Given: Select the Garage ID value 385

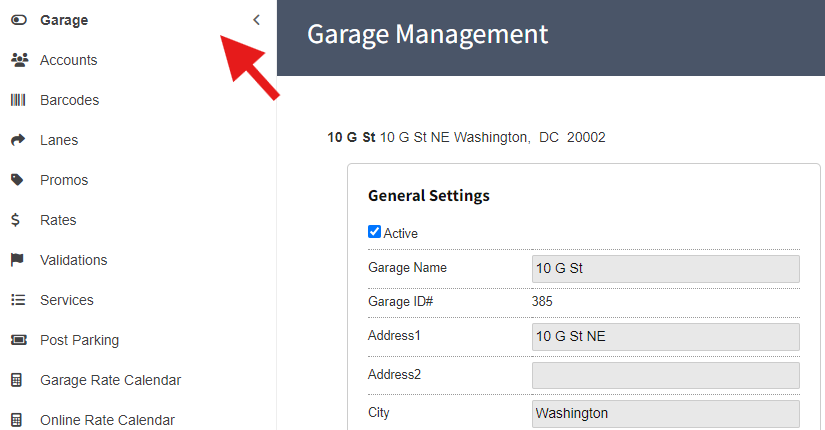Looking at the screenshot, I should click(x=542, y=302).
